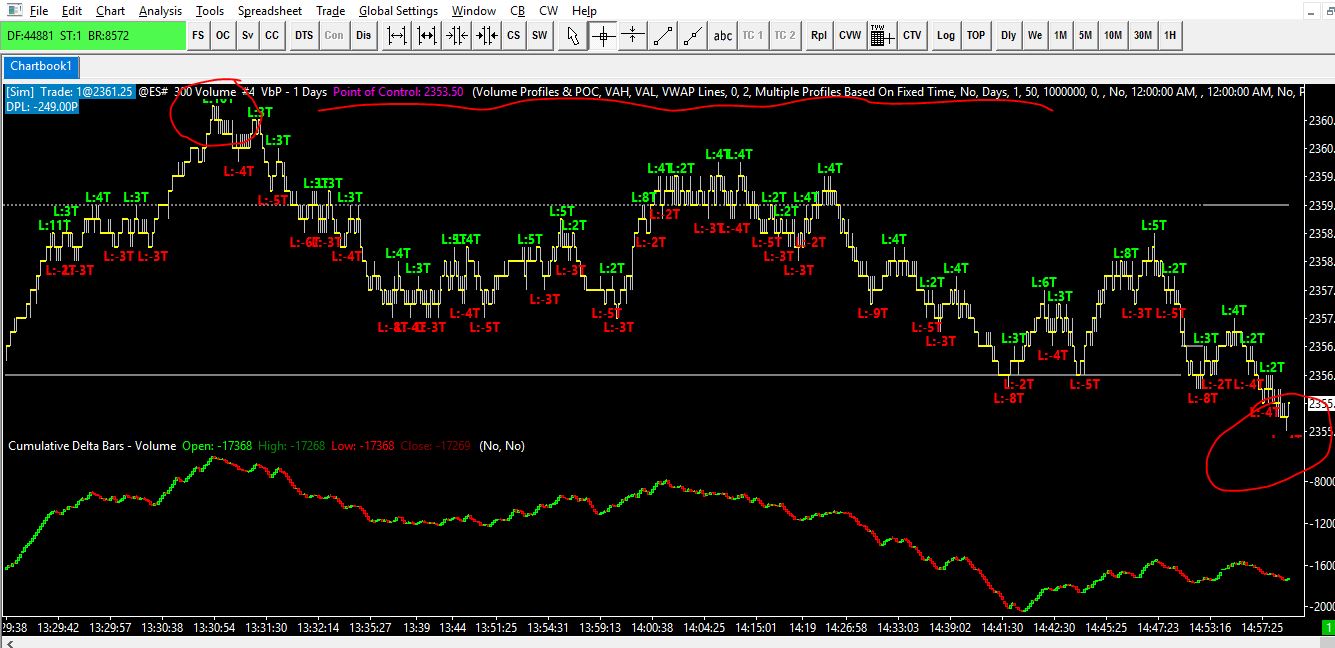Open the File menu
Screen dimensions: 1335x648
click(38, 11)
